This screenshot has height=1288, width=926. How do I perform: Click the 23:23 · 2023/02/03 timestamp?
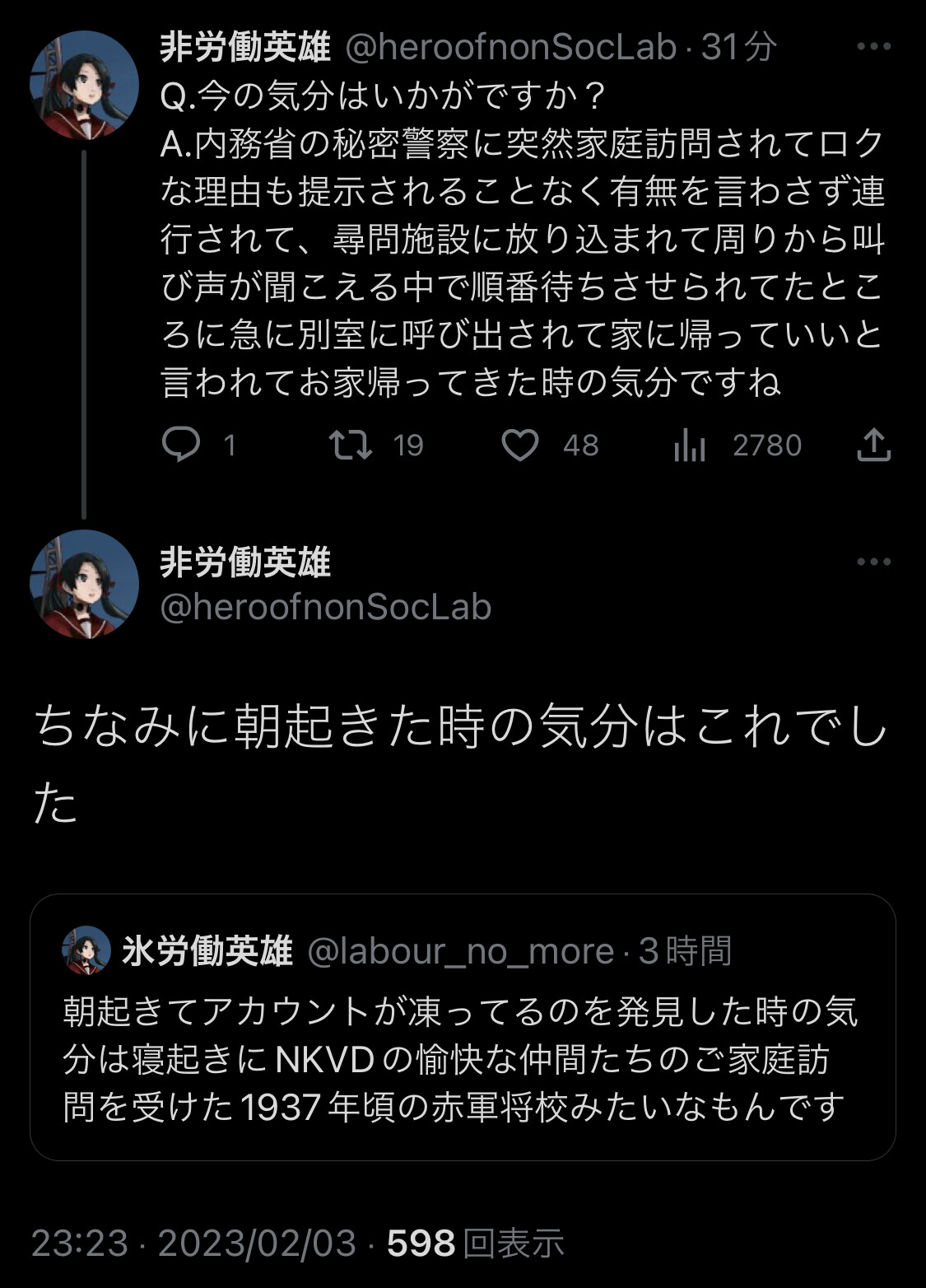(x=193, y=1243)
